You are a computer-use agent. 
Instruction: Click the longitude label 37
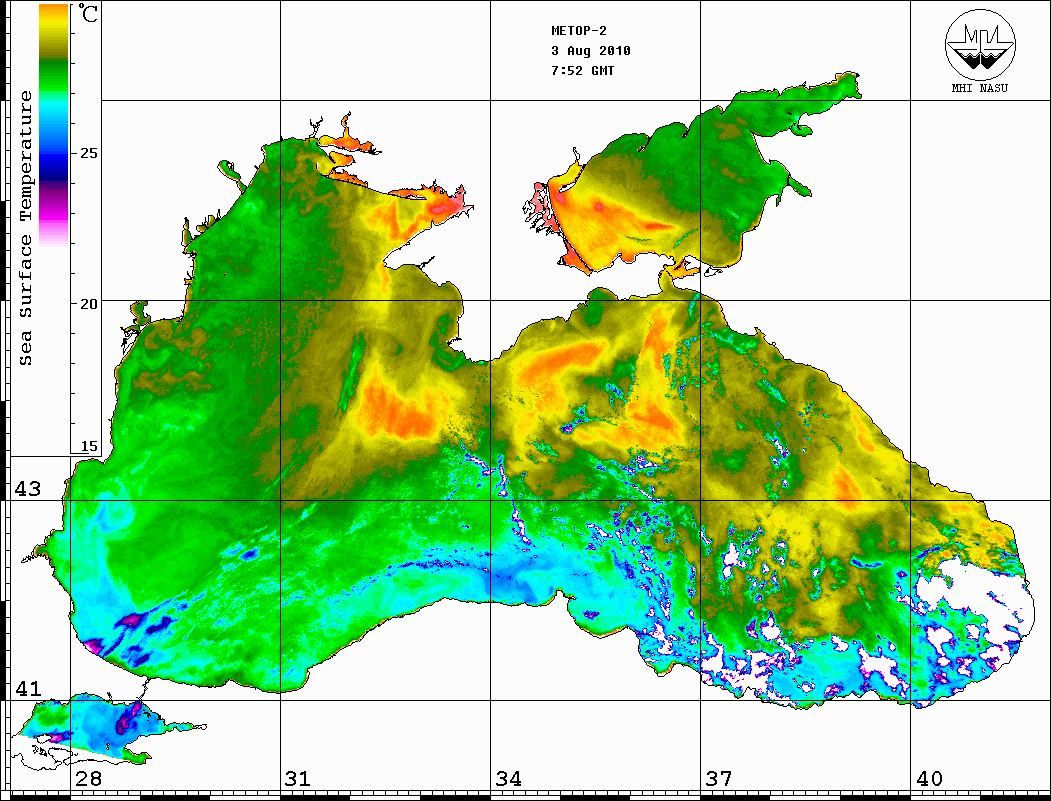tap(719, 778)
